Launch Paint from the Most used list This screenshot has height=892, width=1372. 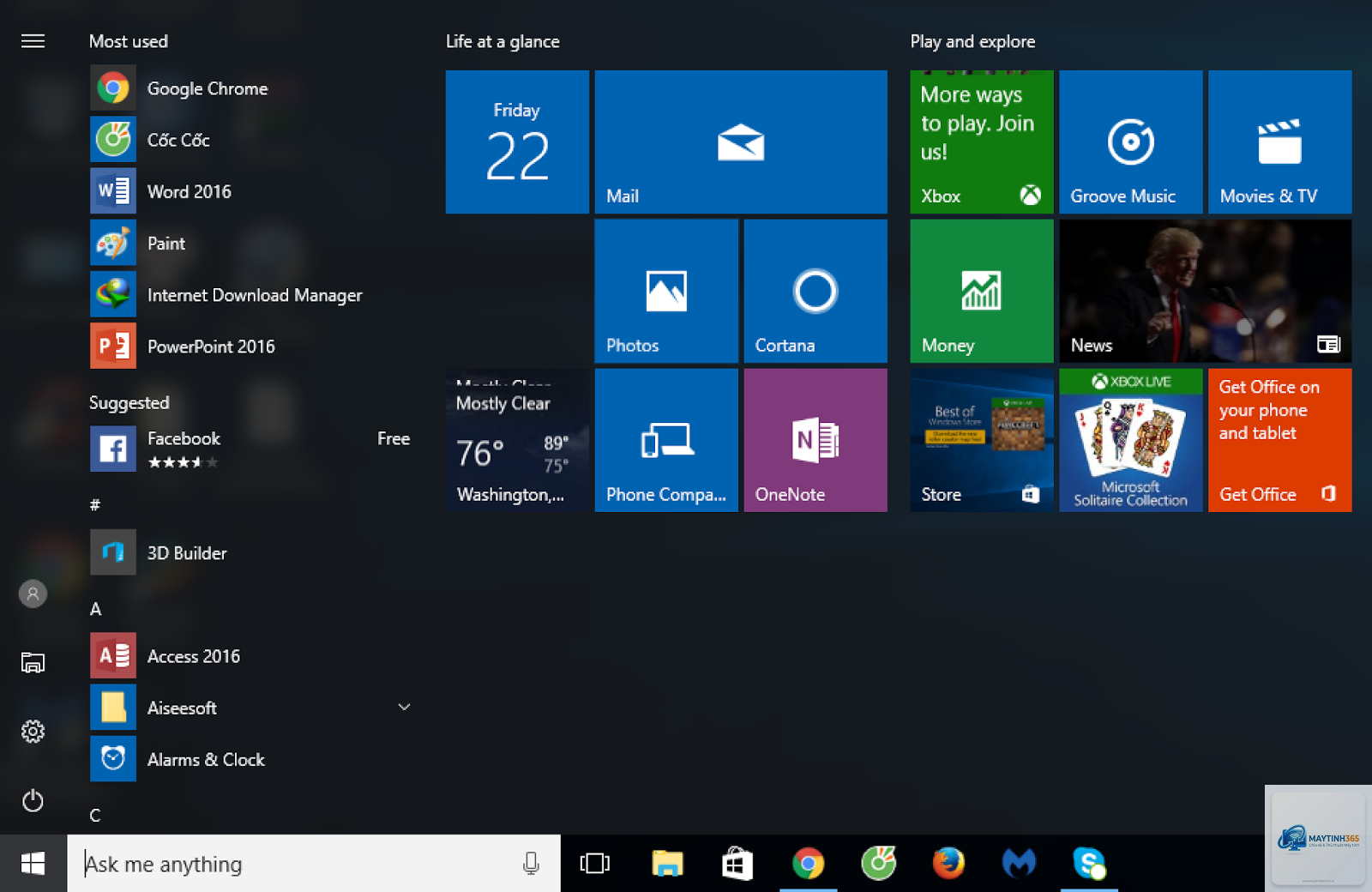(x=250, y=243)
